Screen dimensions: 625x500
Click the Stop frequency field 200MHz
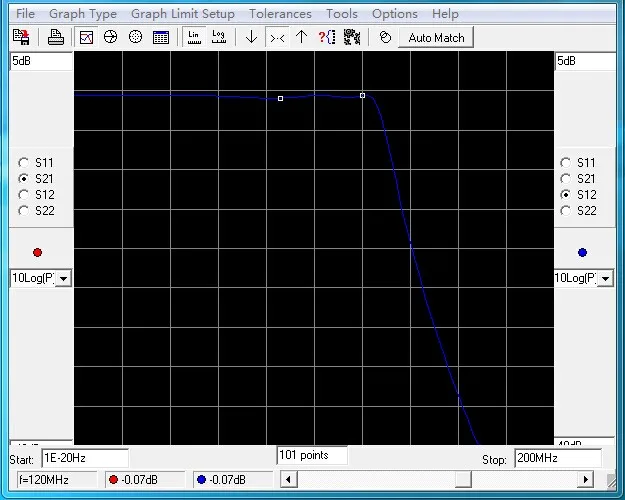pyautogui.click(x=558, y=458)
